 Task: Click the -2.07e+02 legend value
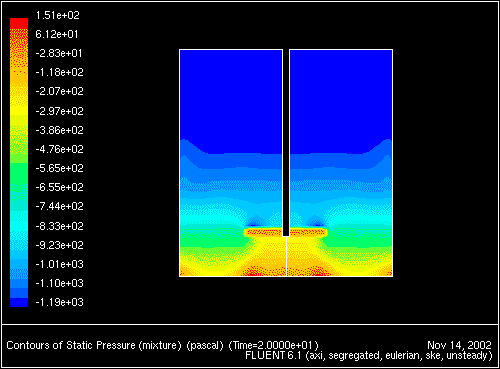[x=59, y=91]
